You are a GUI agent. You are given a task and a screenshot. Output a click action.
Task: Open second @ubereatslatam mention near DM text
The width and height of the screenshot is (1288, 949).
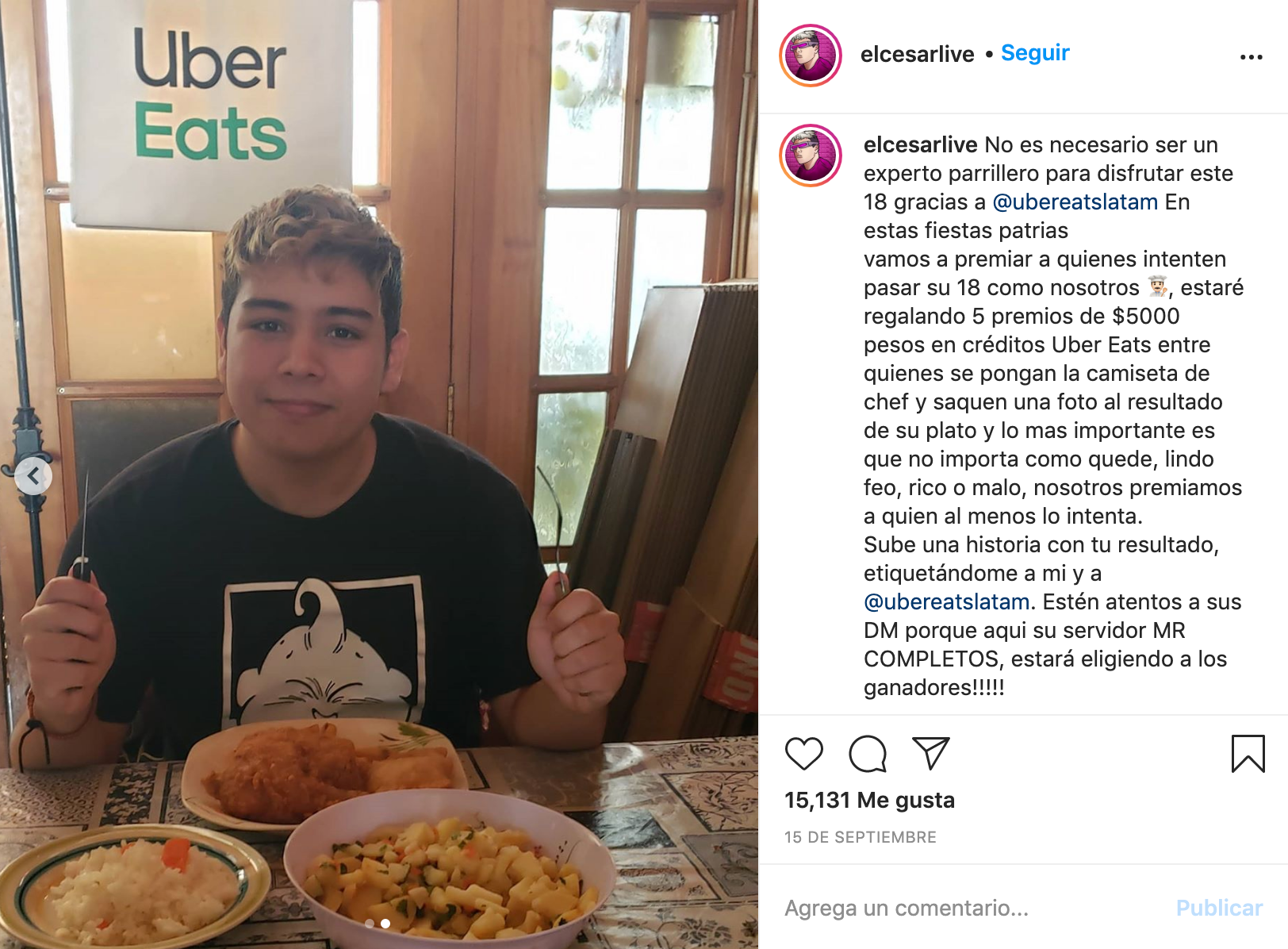[x=946, y=601]
